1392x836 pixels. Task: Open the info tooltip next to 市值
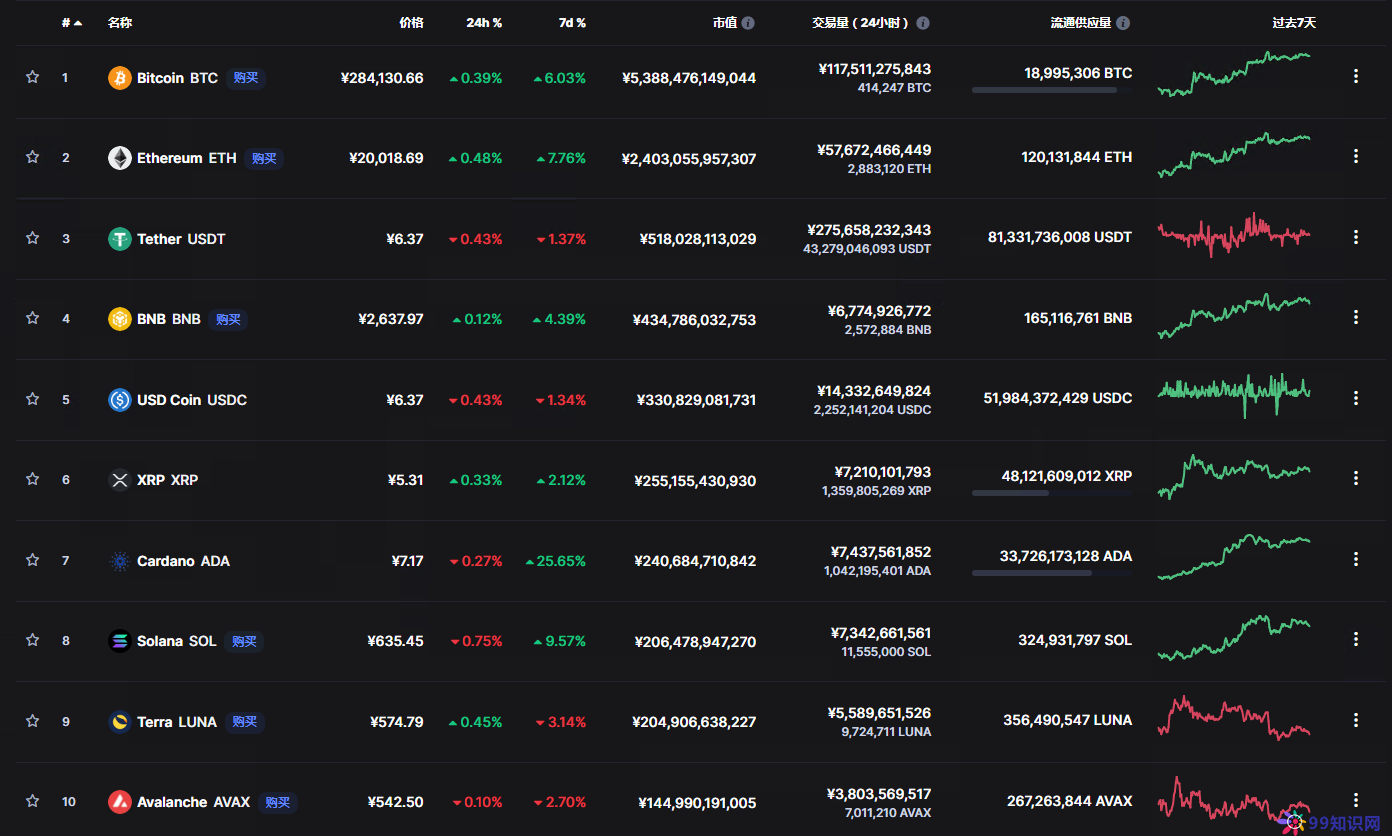point(748,23)
